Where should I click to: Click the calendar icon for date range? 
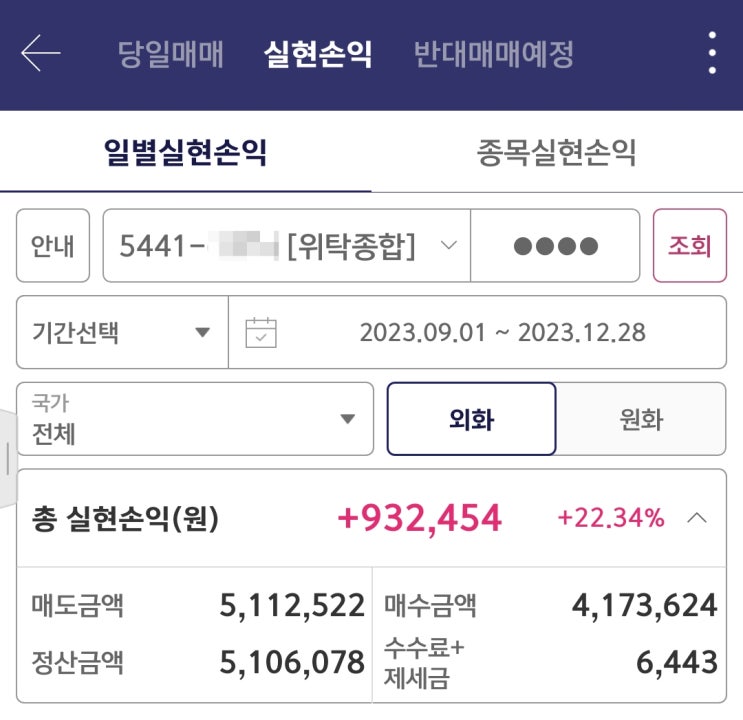pos(261,332)
